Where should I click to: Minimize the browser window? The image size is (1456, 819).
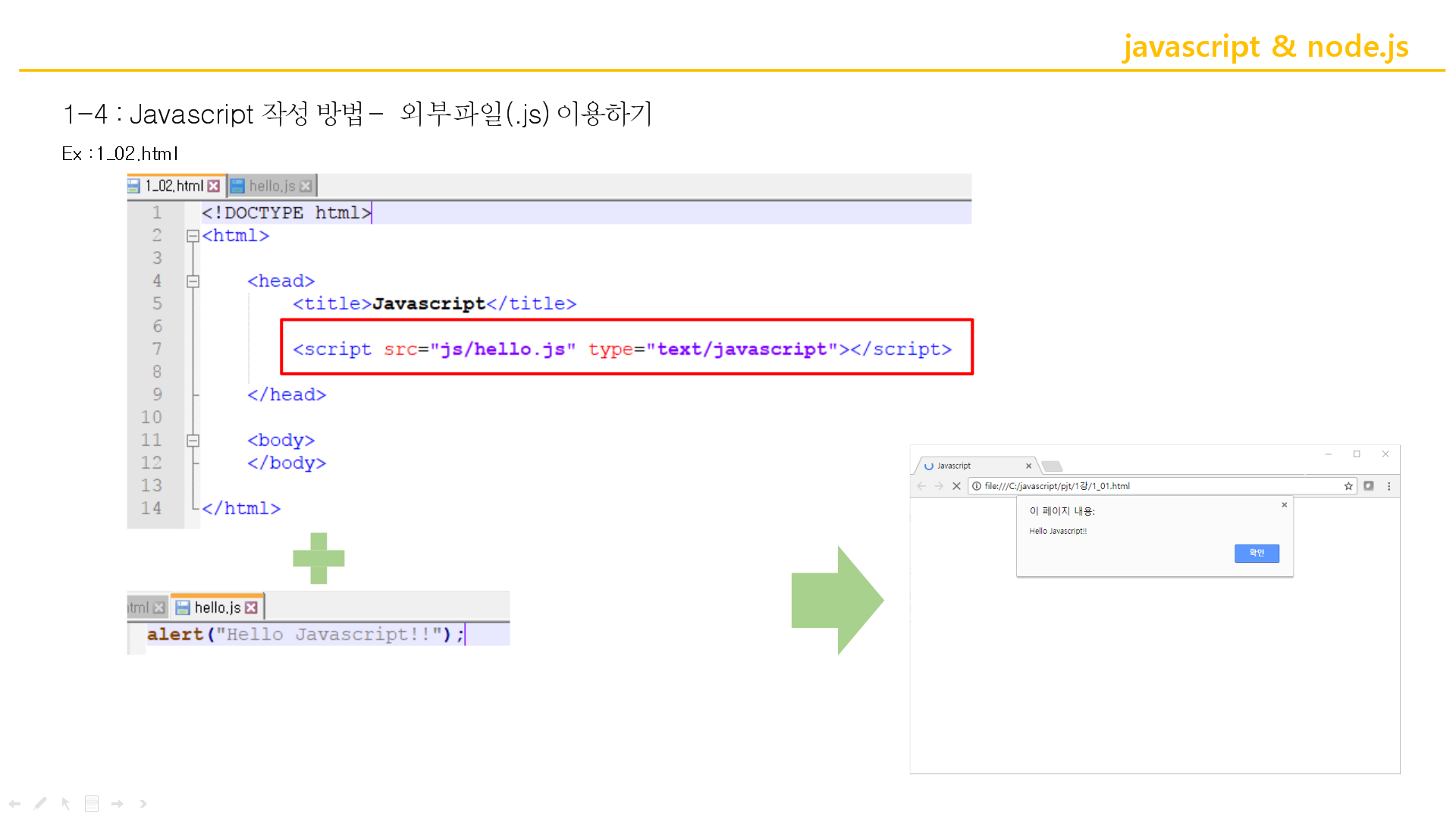tap(1329, 454)
